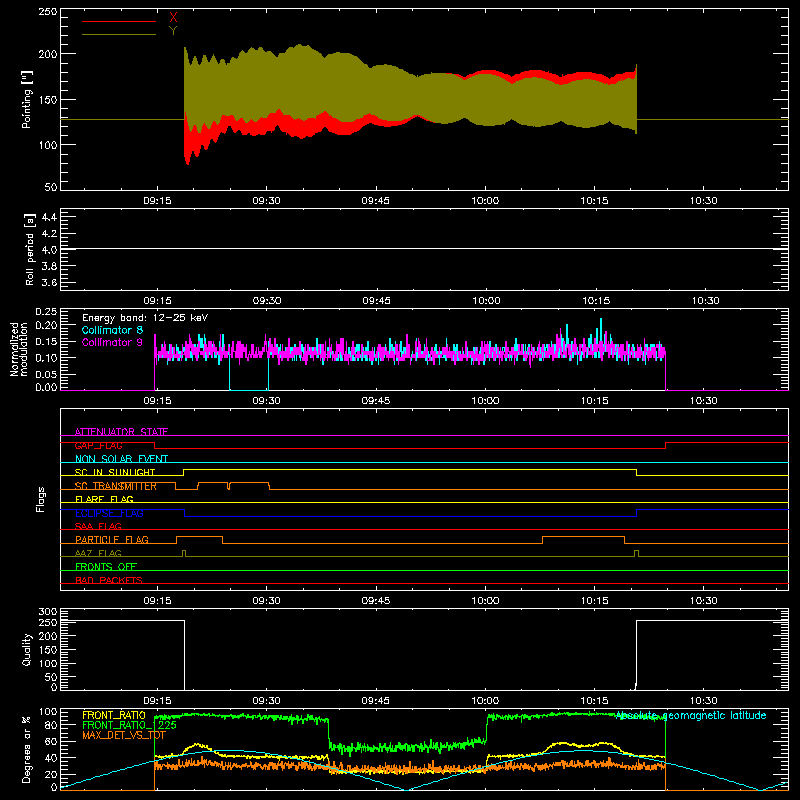Click the FRONT_RATIO legend text
The image size is (800, 800).
point(114,715)
